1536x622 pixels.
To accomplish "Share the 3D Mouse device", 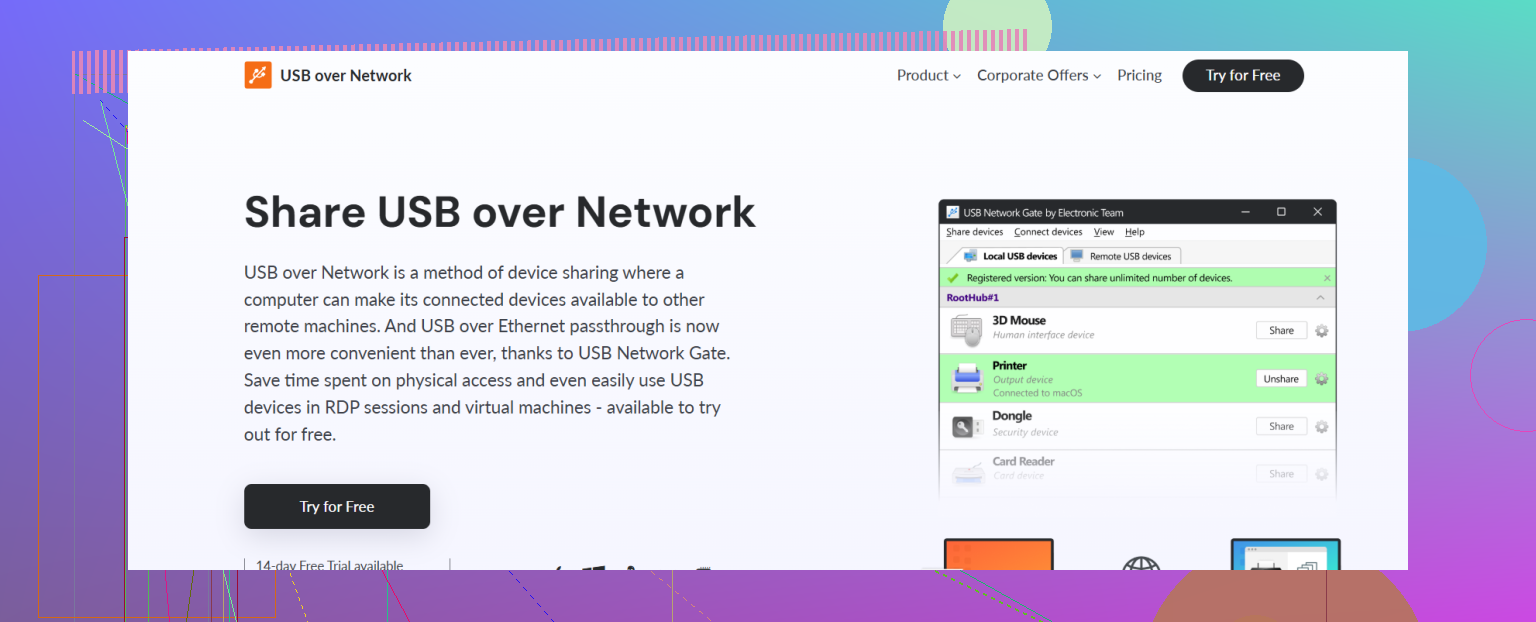I will coord(1281,330).
